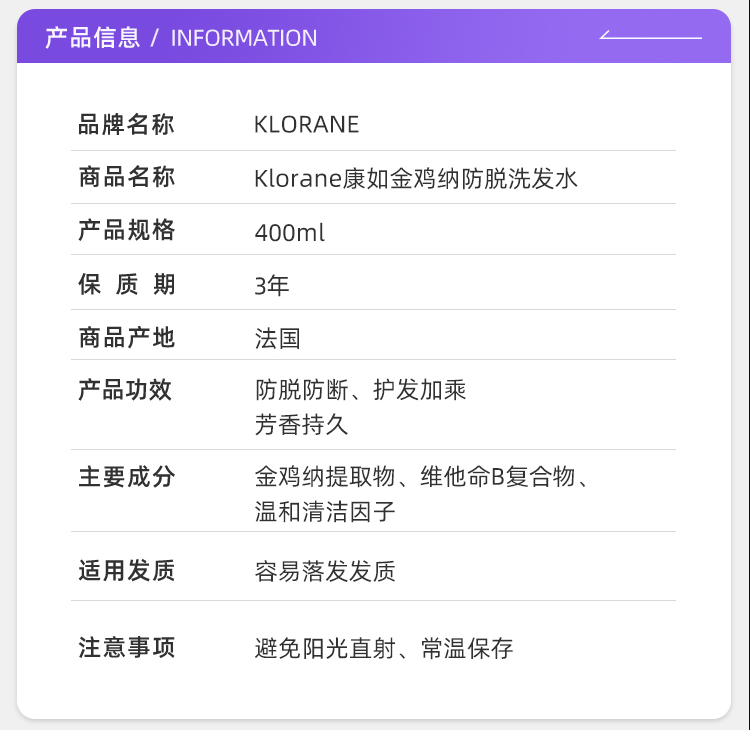
Task: Click the 芳香持久 text line
Action: pos(301,425)
